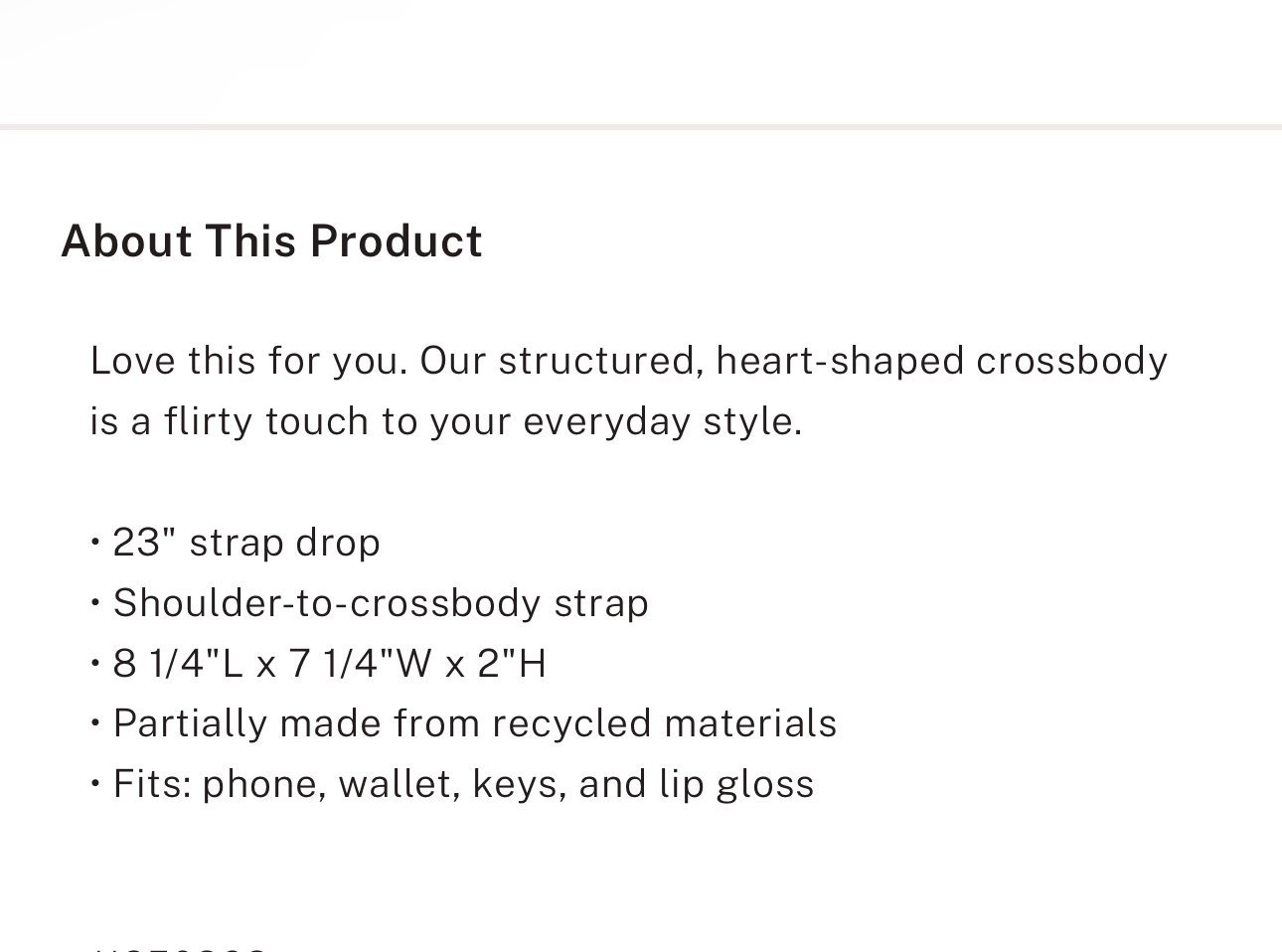Click the horizontal divider above the heading
Screen dimensions: 1282x952
pyautogui.click(x=641, y=127)
